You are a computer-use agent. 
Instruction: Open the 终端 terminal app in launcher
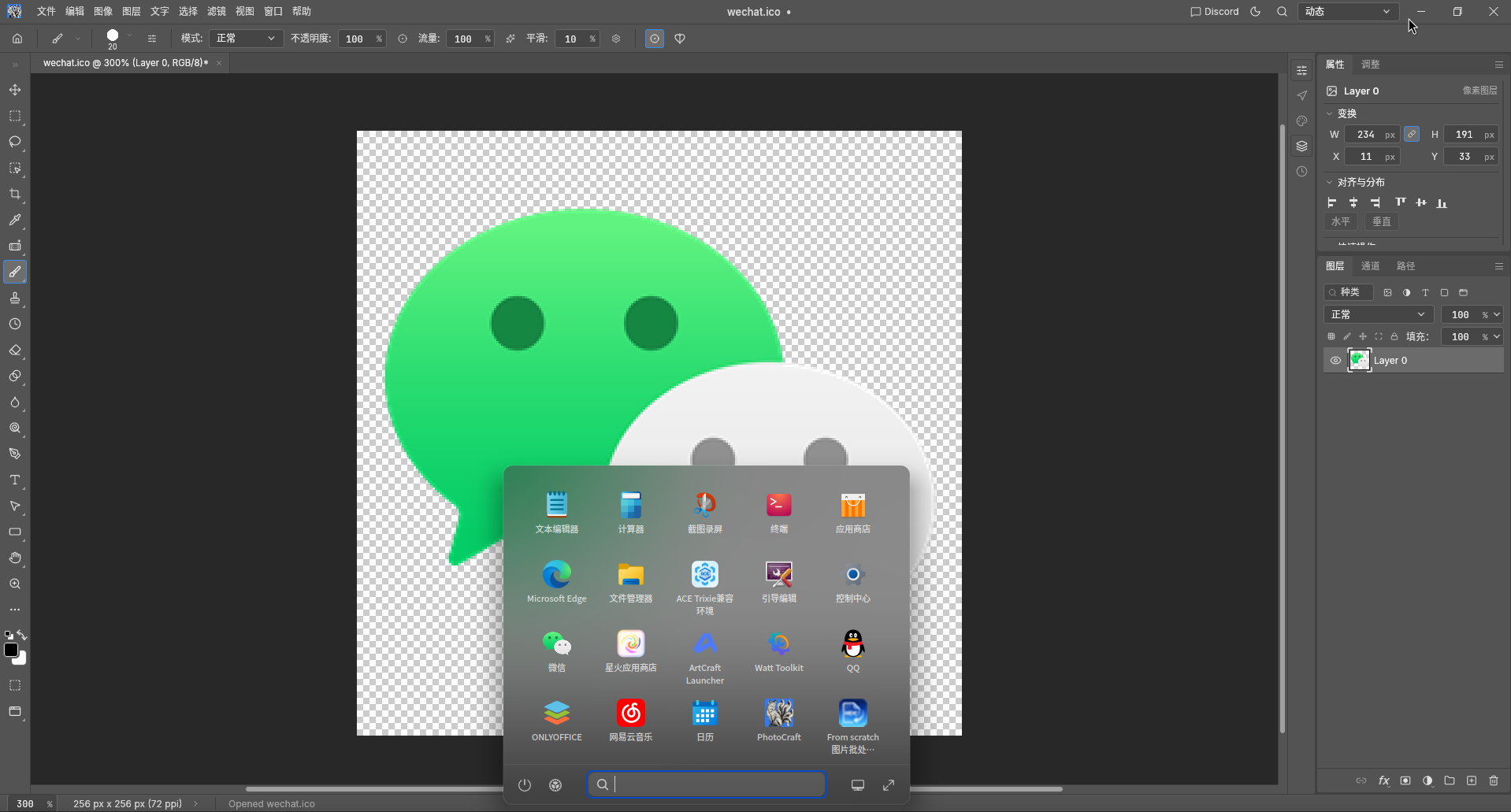(779, 513)
